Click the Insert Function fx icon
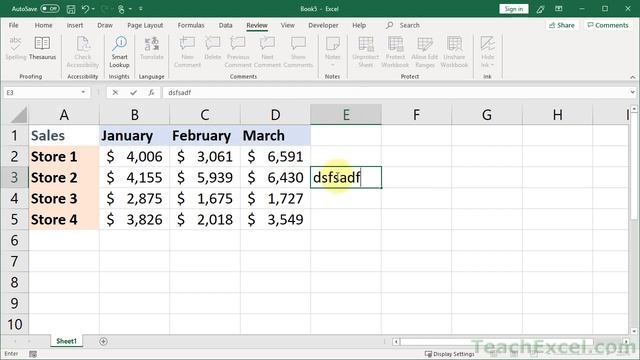Screen dimensions: 640x360 pos(151,93)
